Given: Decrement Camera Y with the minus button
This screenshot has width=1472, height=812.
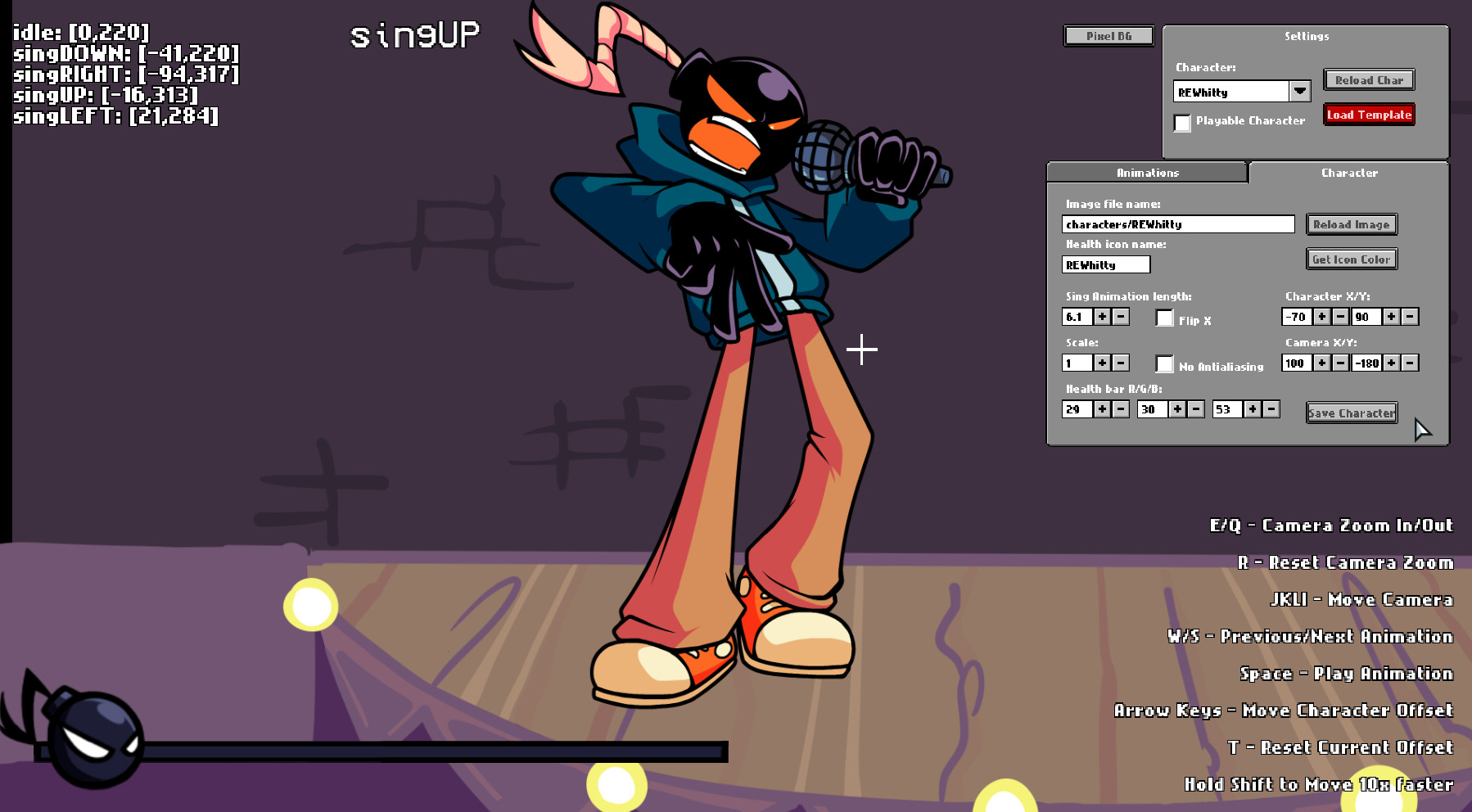Looking at the screenshot, I should pyautogui.click(x=1410, y=363).
